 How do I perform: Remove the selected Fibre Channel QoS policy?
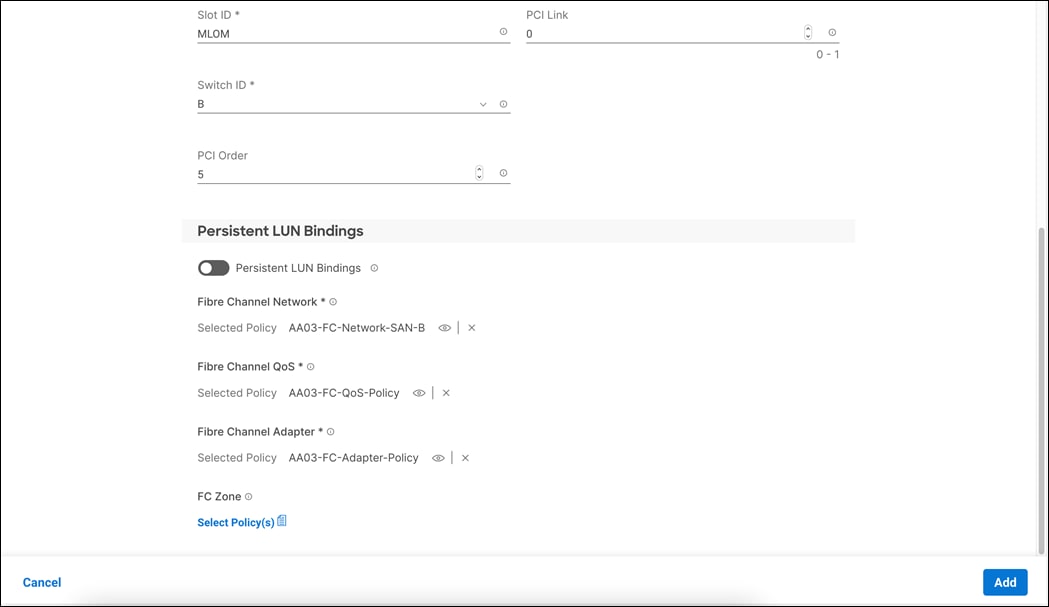[446, 392]
